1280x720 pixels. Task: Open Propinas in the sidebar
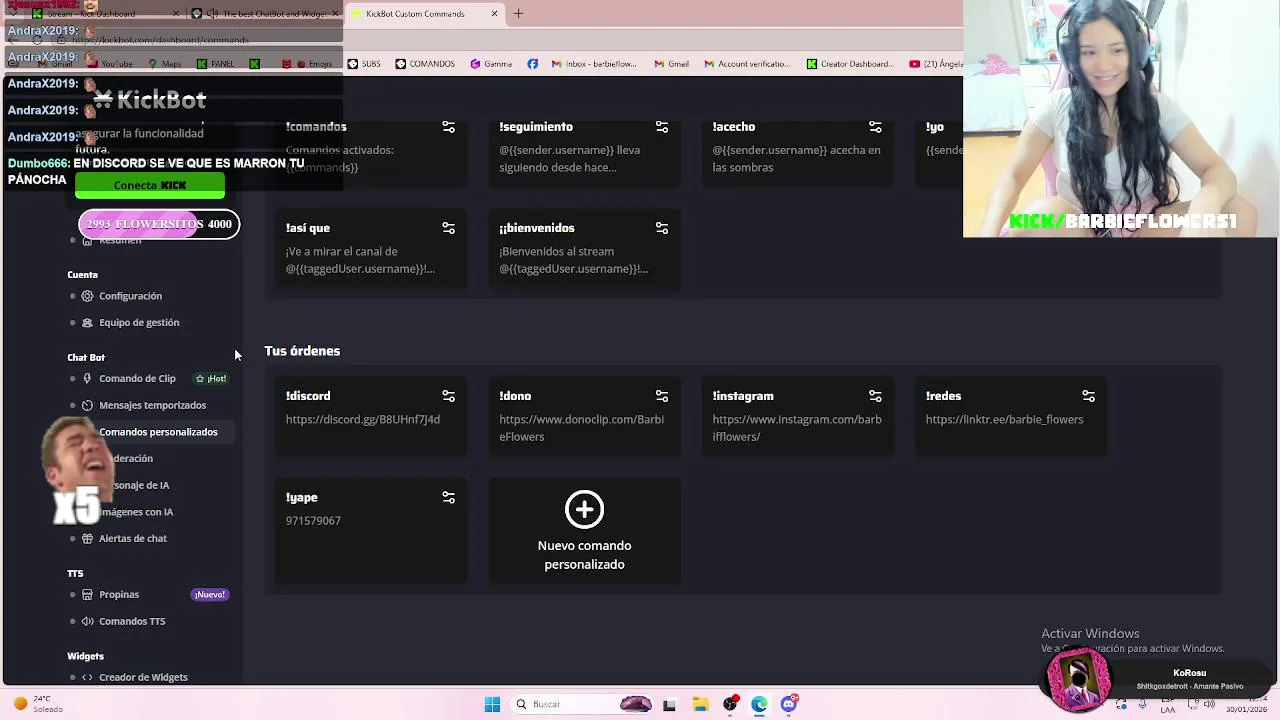(119, 594)
